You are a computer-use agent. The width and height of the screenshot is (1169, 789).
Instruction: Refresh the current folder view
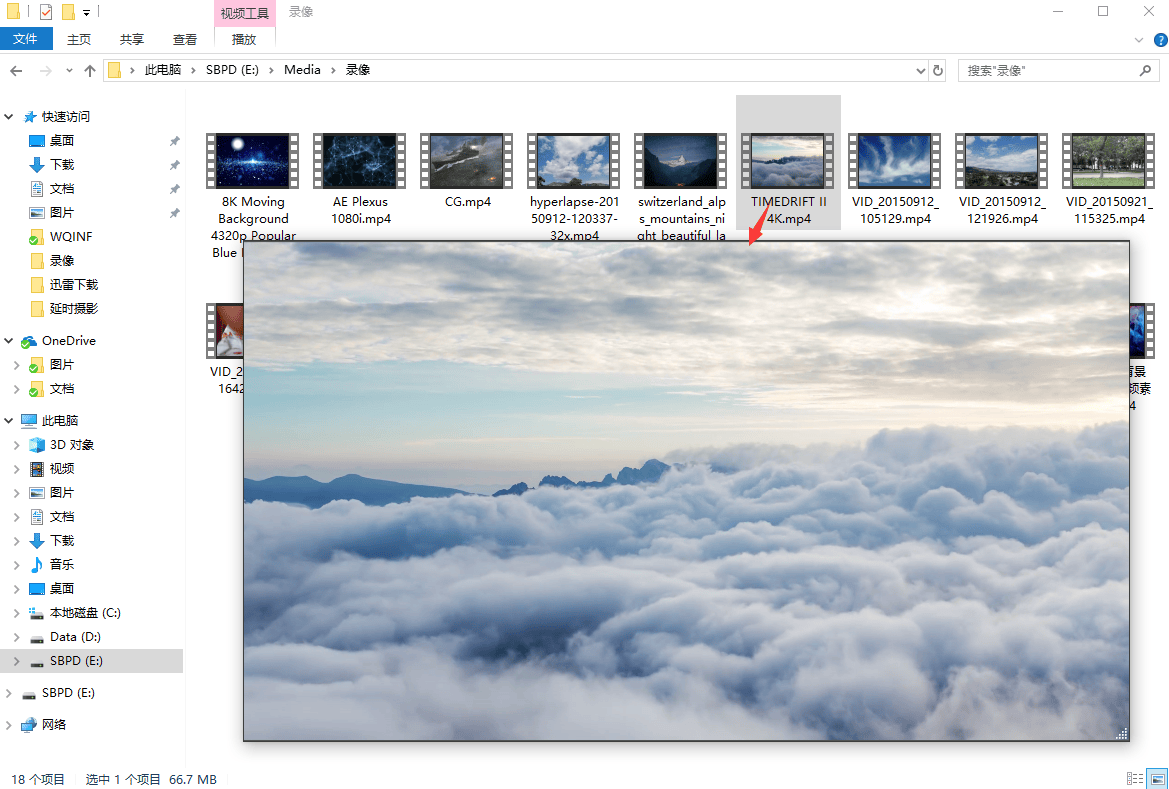tap(937, 71)
